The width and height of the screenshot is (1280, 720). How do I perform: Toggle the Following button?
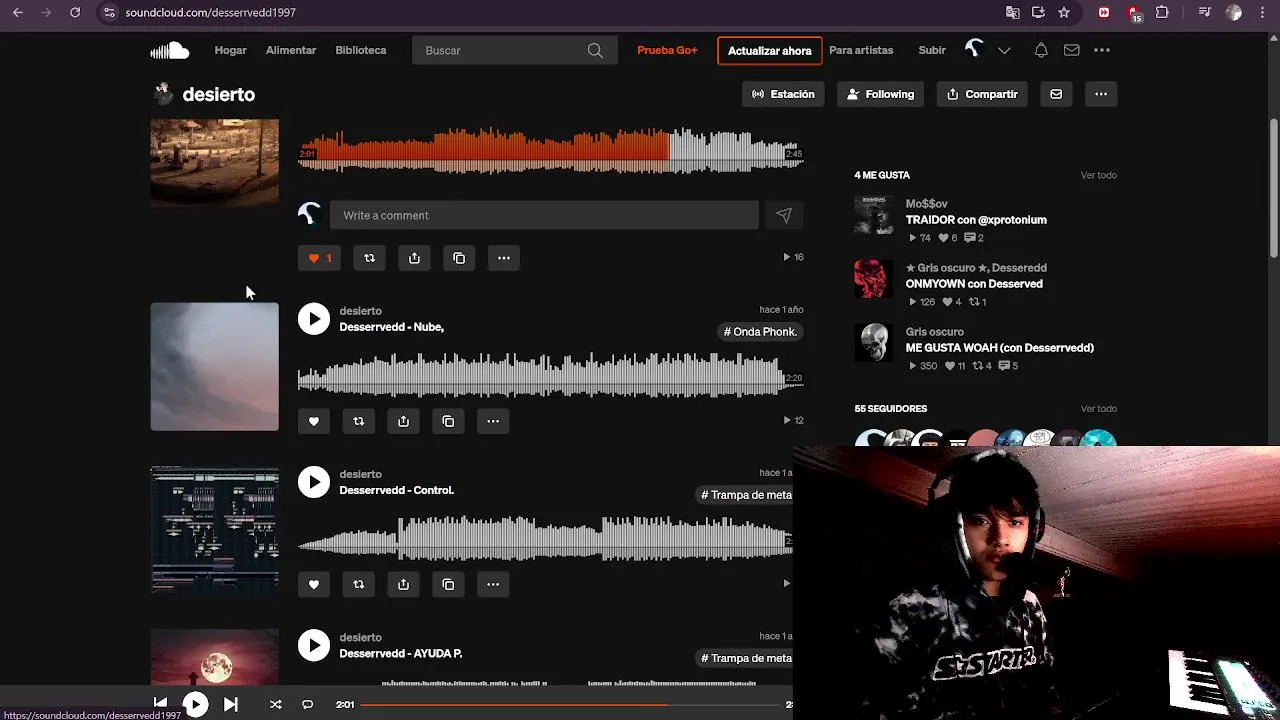tap(880, 94)
